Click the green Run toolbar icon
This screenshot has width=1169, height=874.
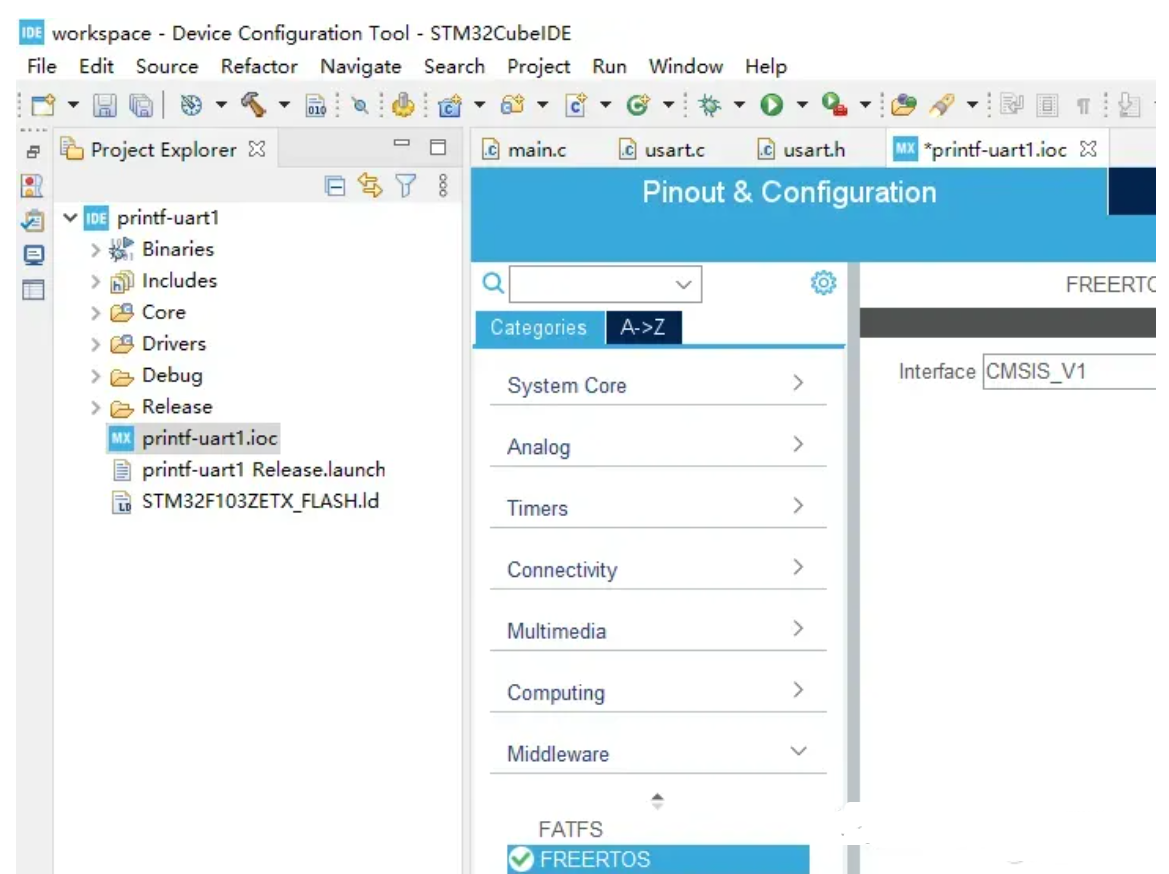click(x=772, y=105)
